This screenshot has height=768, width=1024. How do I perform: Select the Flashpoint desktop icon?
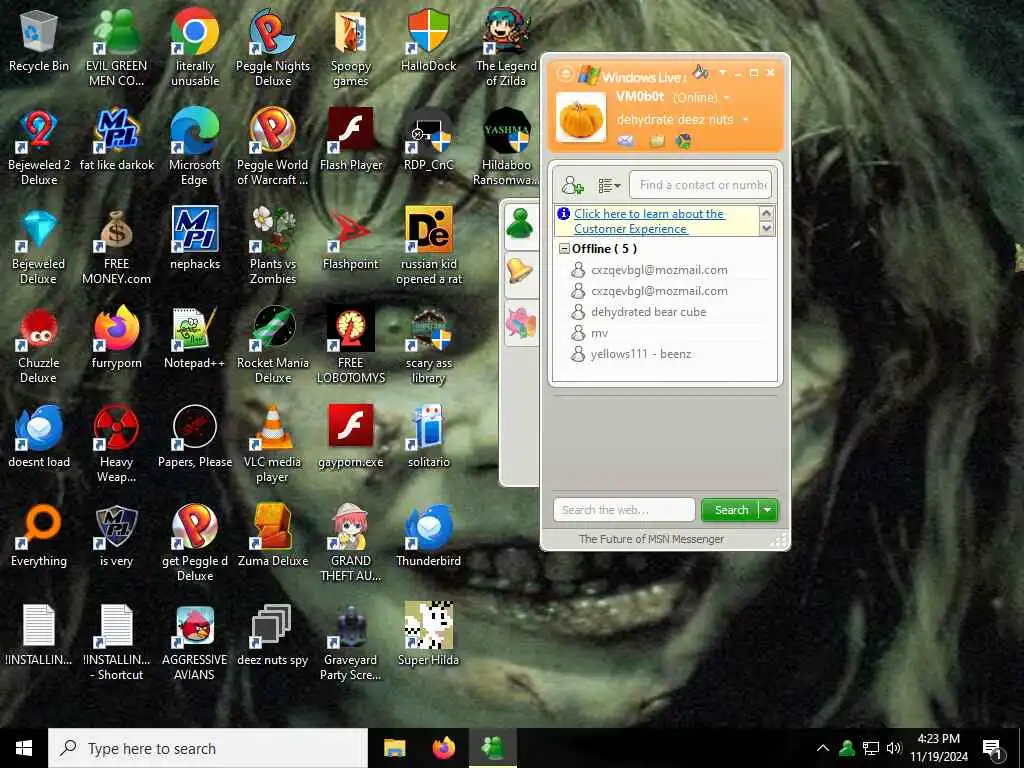351,239
